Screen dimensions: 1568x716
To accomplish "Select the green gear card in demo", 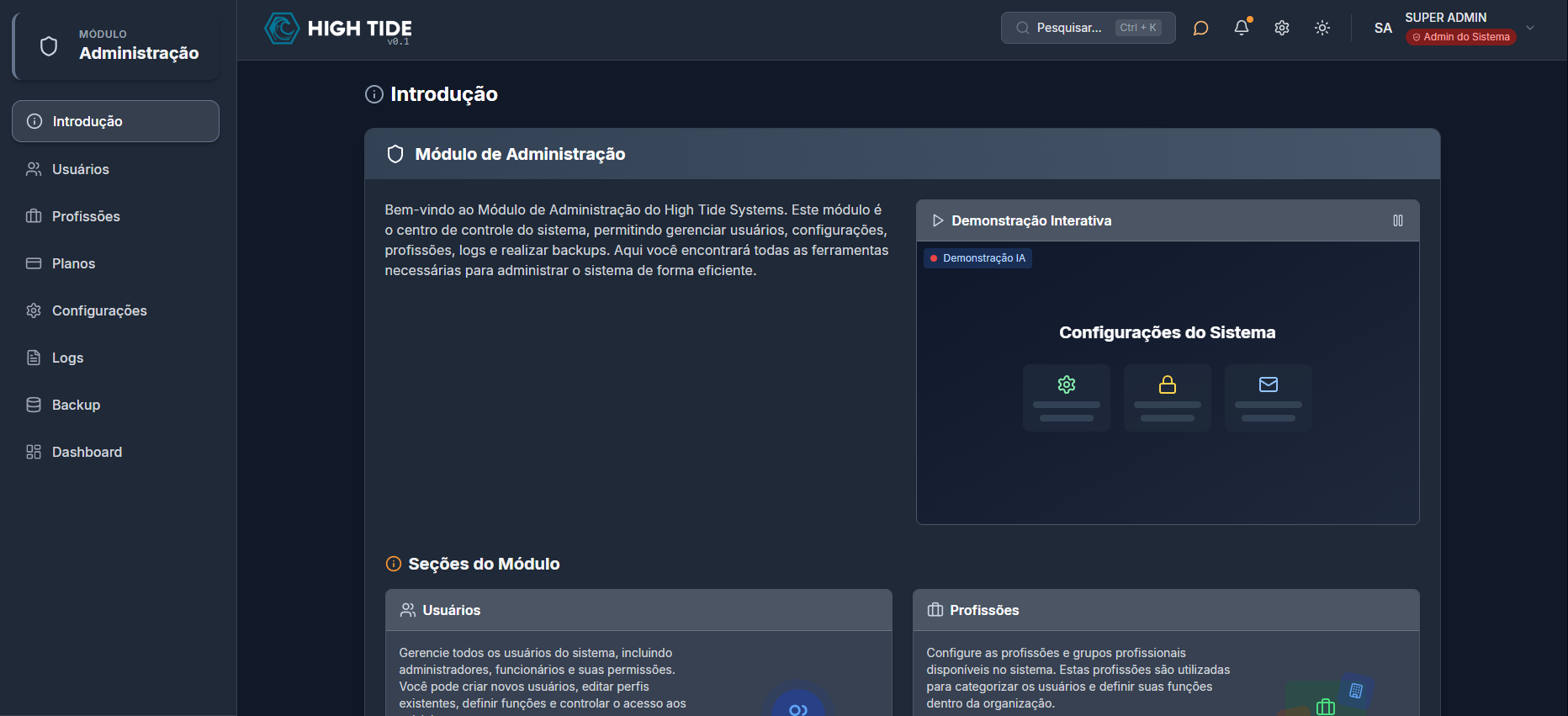I will (x=1067, y=398).
